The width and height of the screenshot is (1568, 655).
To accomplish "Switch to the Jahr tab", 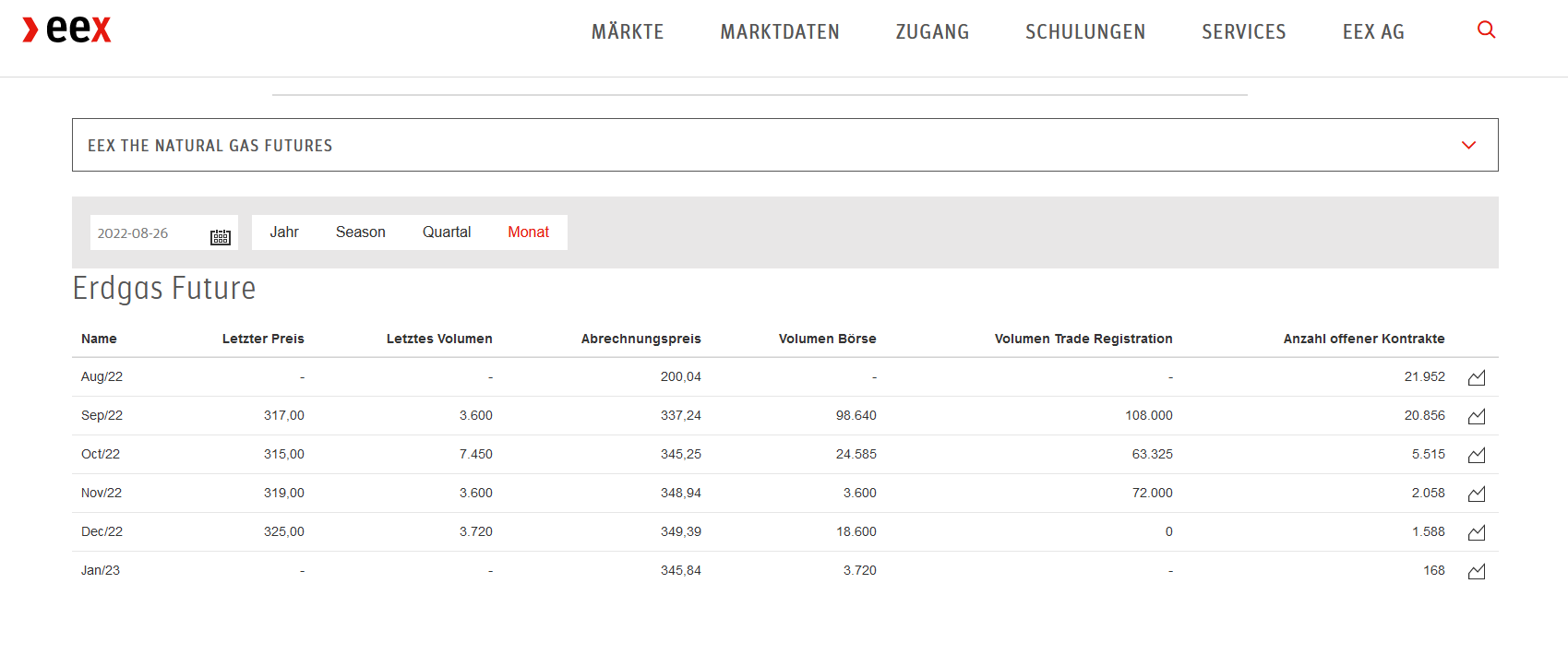I will (284, 232).
